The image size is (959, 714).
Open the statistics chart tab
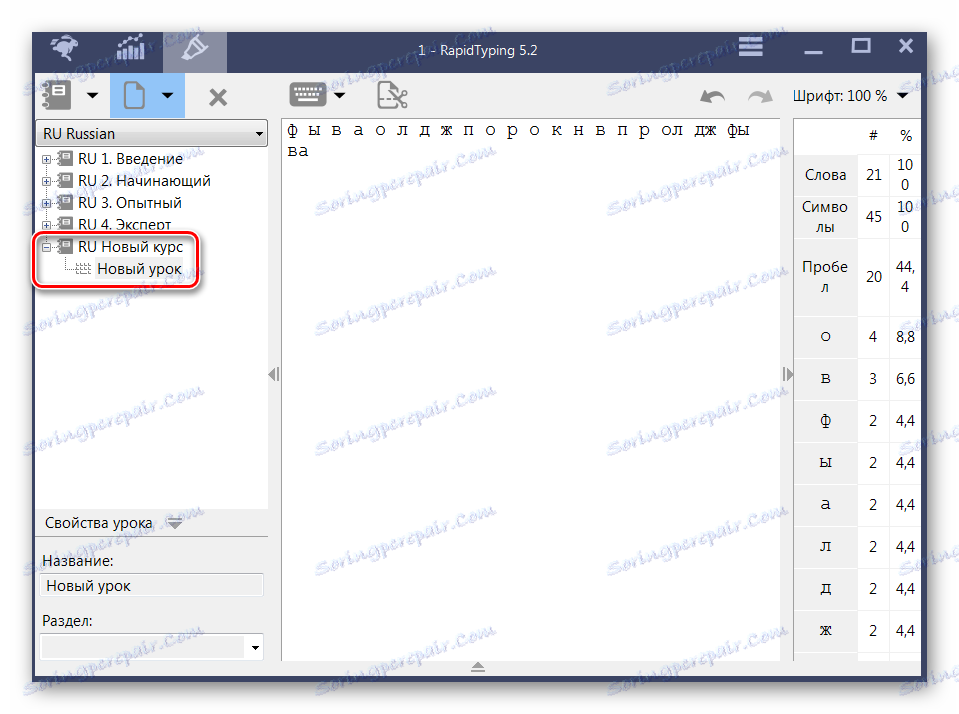pyautogui.click(x=130, y=48)
